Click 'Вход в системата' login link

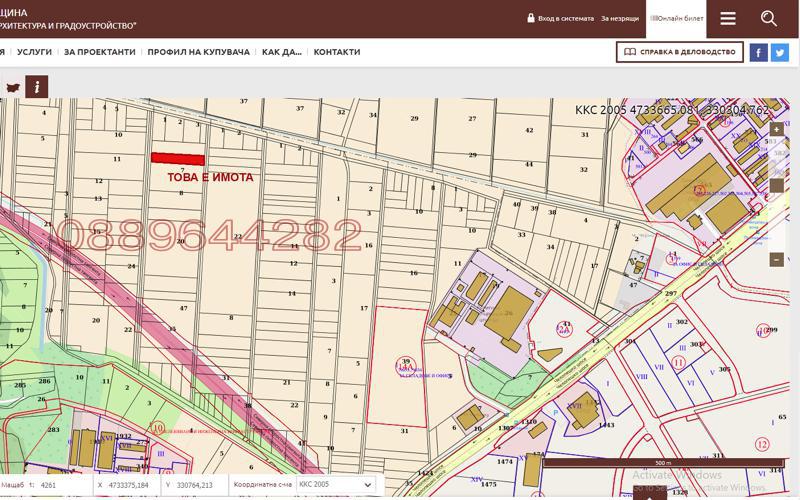(565, 18)
